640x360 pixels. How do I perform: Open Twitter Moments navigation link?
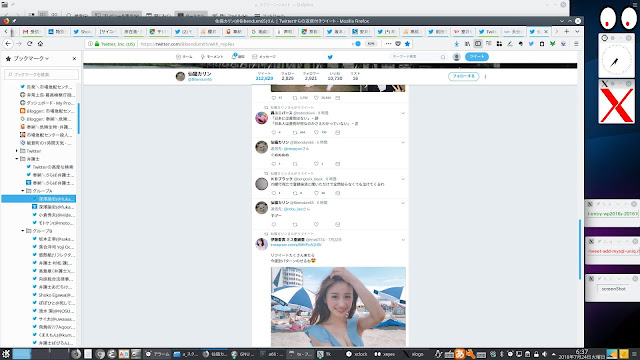(x=212, y=57)
